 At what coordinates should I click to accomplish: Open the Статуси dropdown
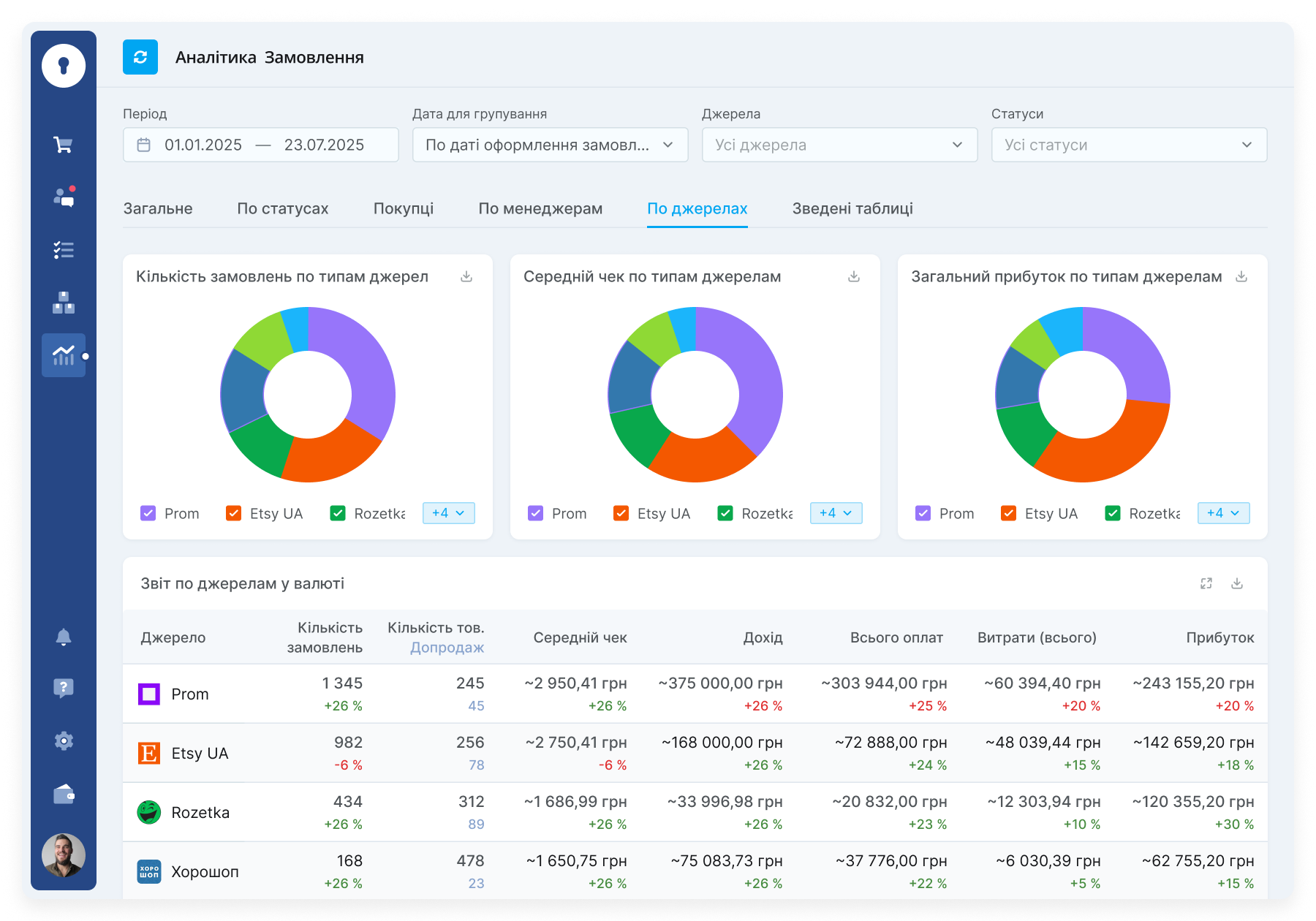1129,145
